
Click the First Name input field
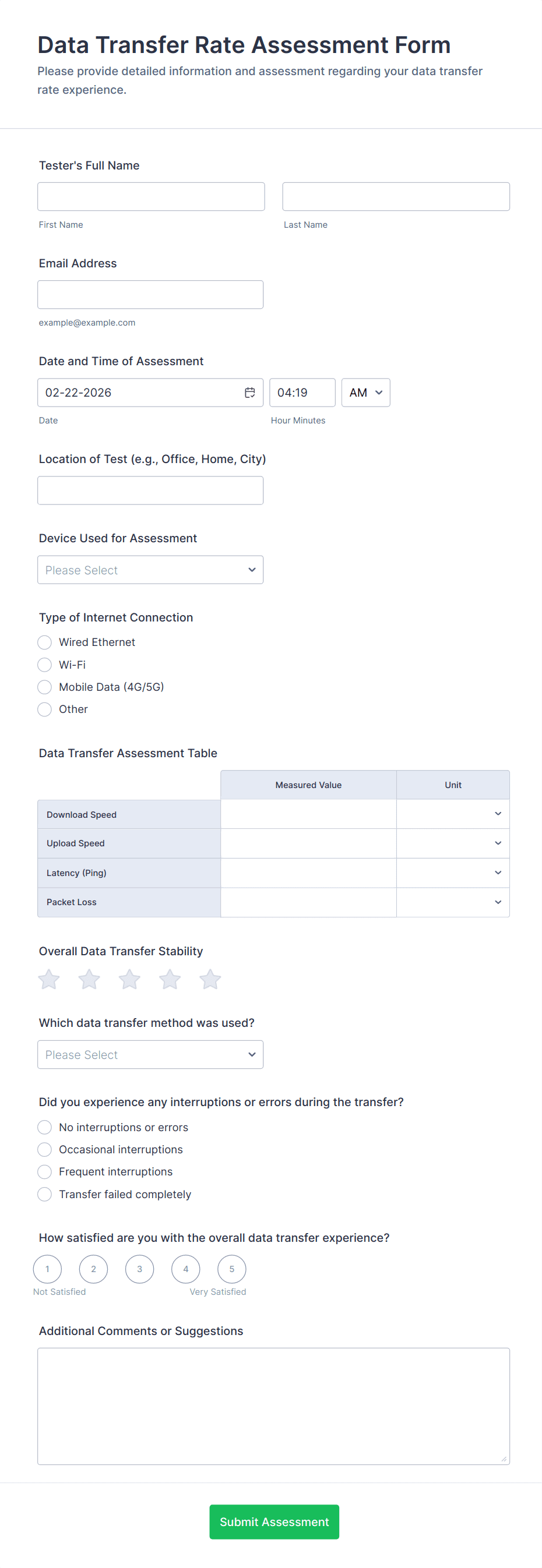pos(151,197)
